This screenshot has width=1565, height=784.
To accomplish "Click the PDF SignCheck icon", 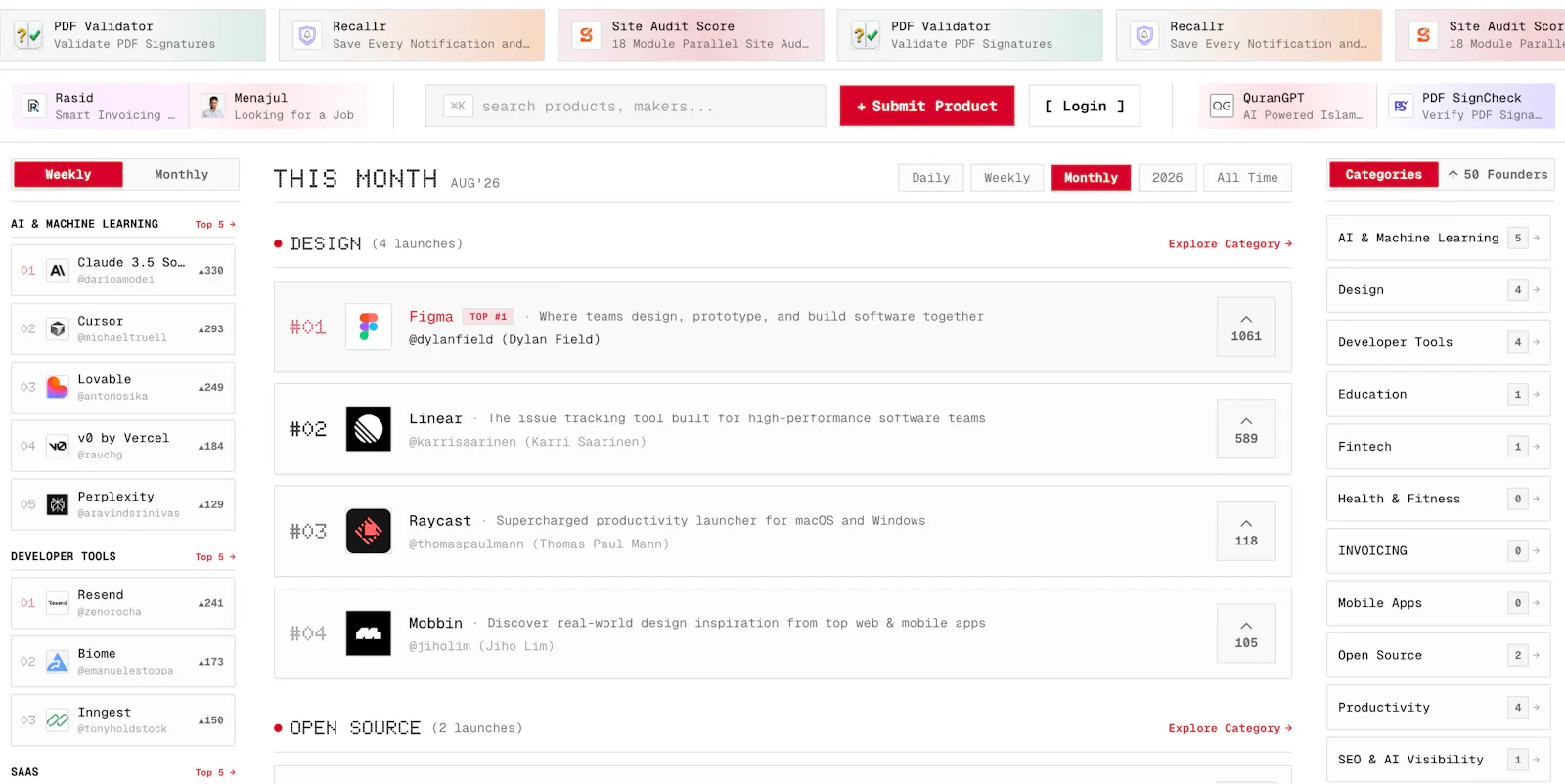I will pos(1401,106).
